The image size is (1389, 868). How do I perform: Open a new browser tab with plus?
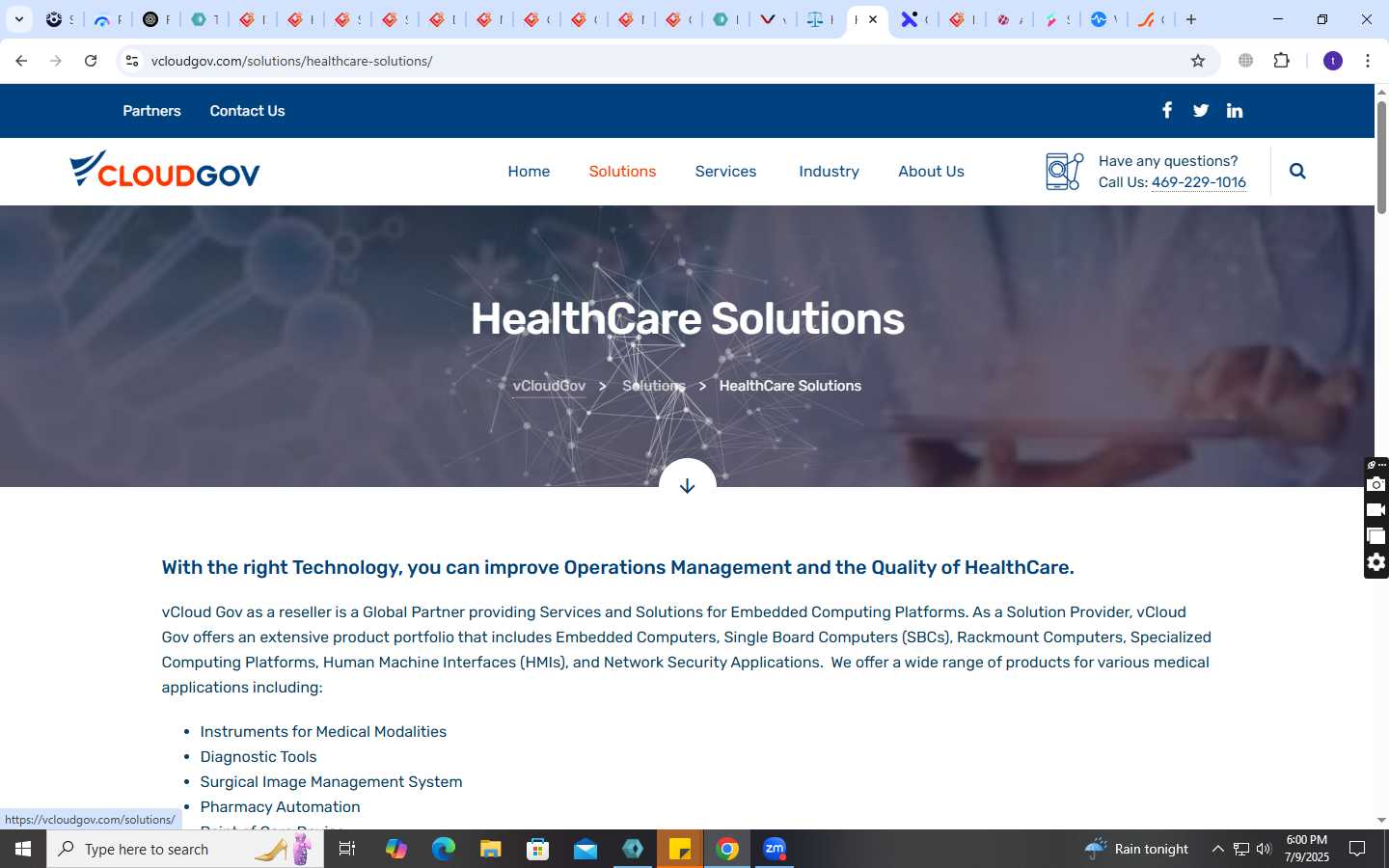click(1191, 19)
